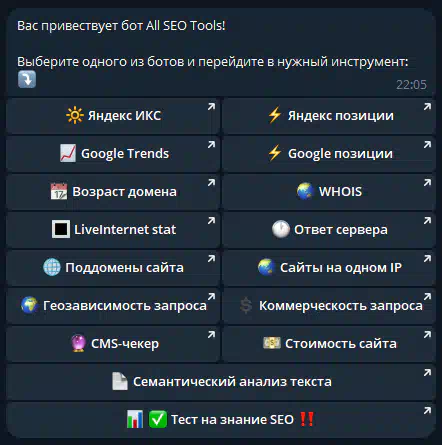Click the sun icon beside Яндекс ИКС
442x445 pixels.
click(x=75, y=115)
